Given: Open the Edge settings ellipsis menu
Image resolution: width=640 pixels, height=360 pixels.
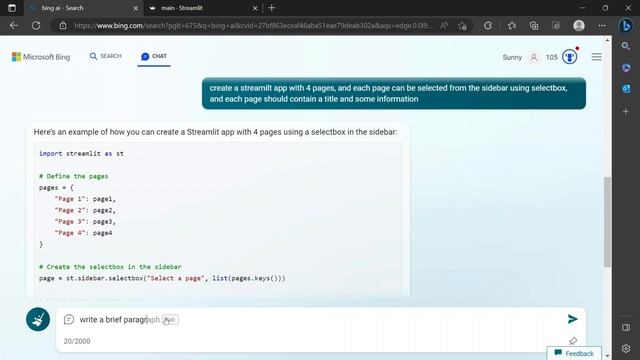Looking at the screenshot, I should click(x=602, y=26).
